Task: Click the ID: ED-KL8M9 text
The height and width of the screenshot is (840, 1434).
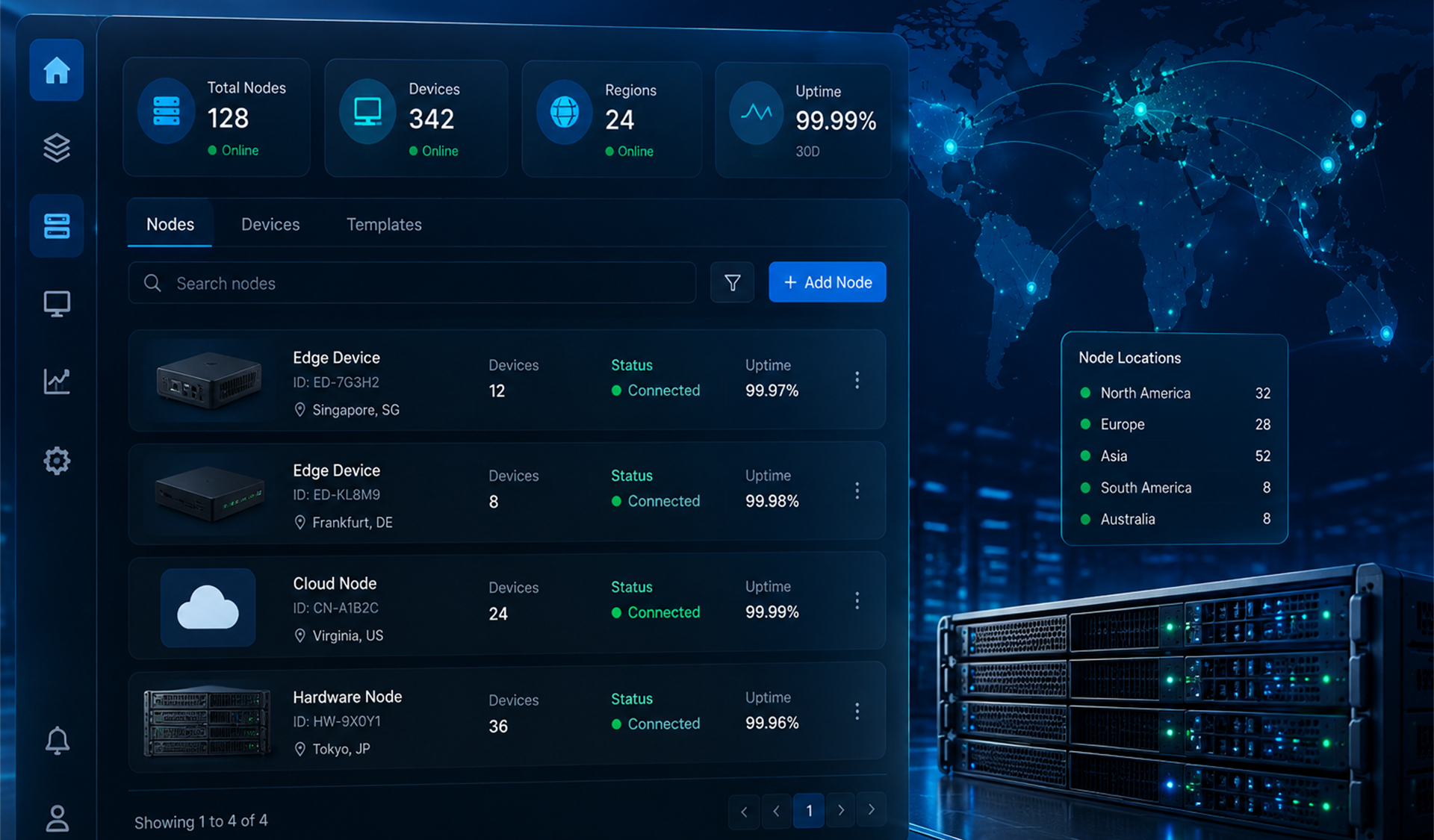Action: pos(337,494)
